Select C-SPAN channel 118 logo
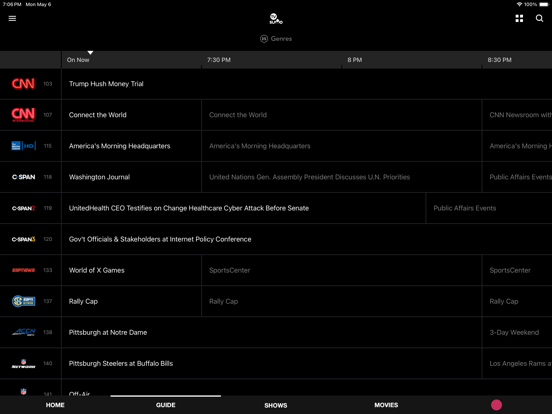Screen dimensions: 552x414 (x=24, y=177)
